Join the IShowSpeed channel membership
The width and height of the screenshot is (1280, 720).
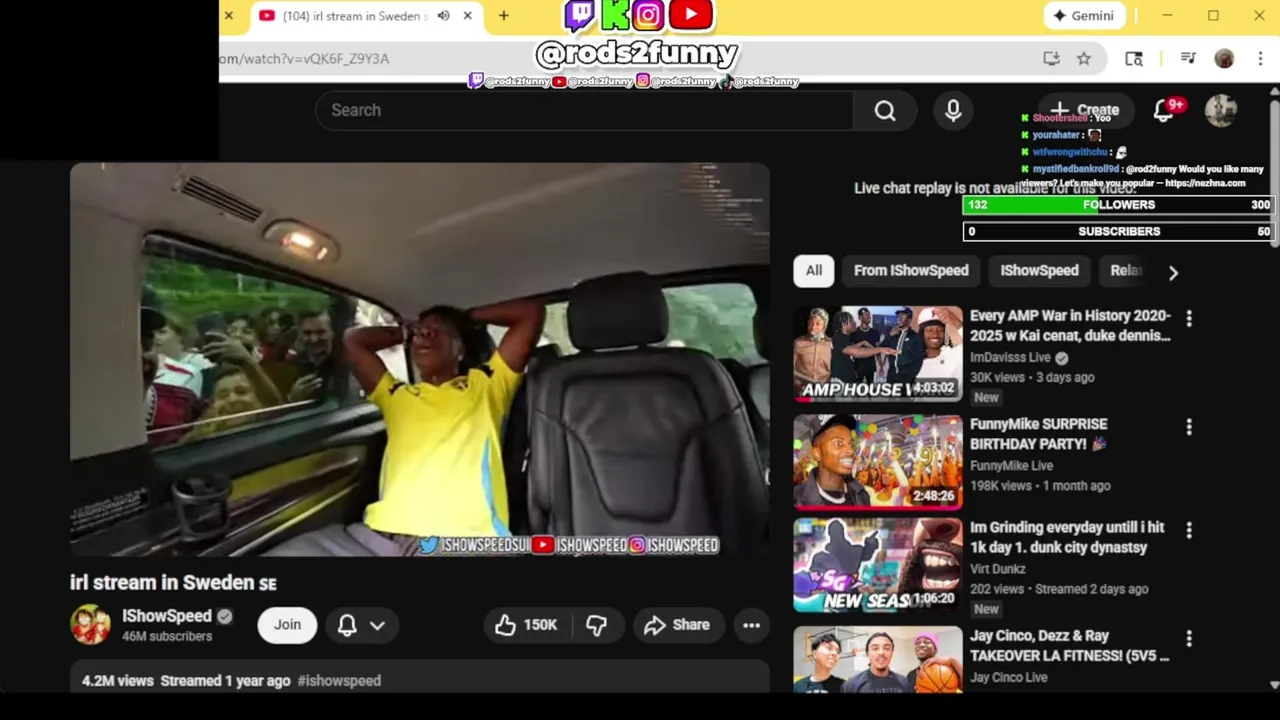287,625
